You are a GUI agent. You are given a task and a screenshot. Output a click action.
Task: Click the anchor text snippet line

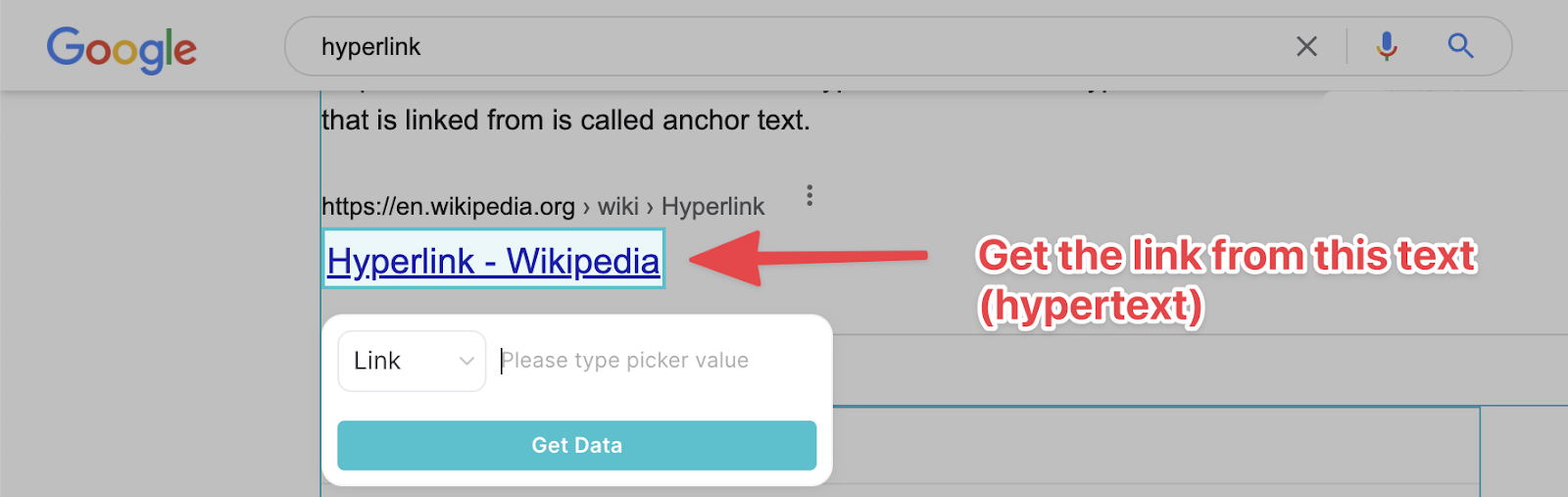(565, 121)
